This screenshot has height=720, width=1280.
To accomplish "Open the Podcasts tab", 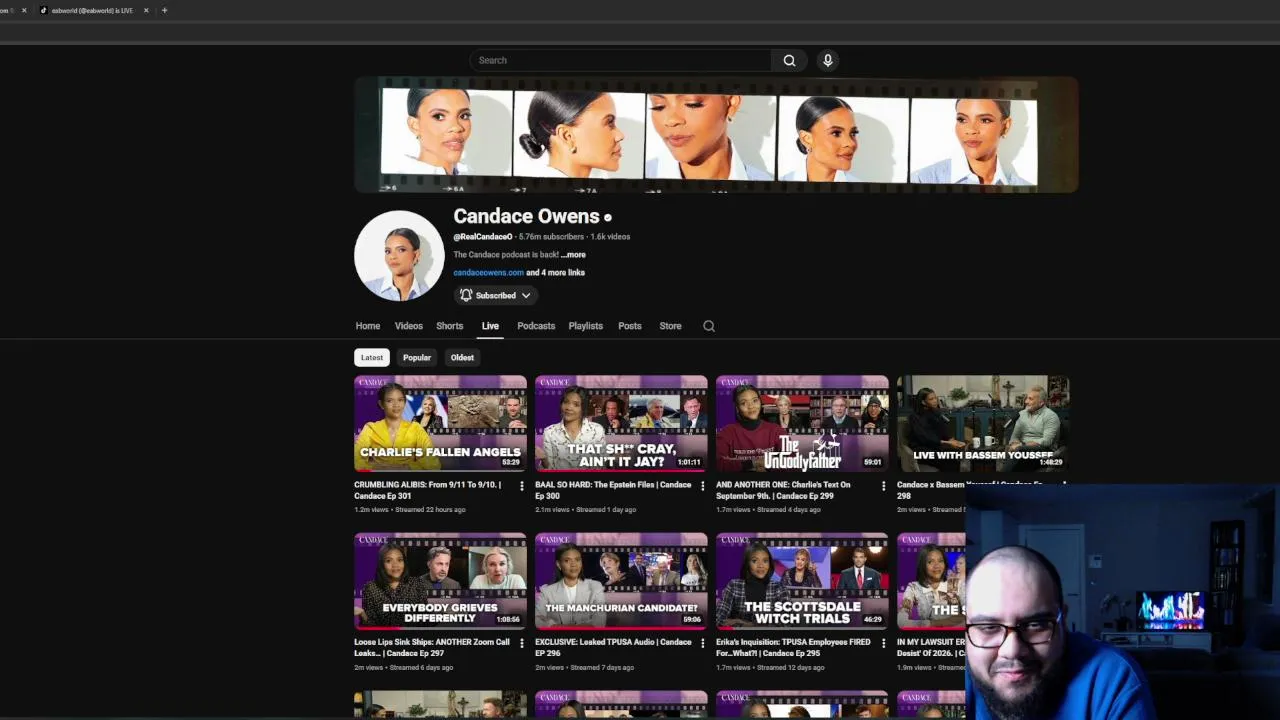I will point(536,326).
